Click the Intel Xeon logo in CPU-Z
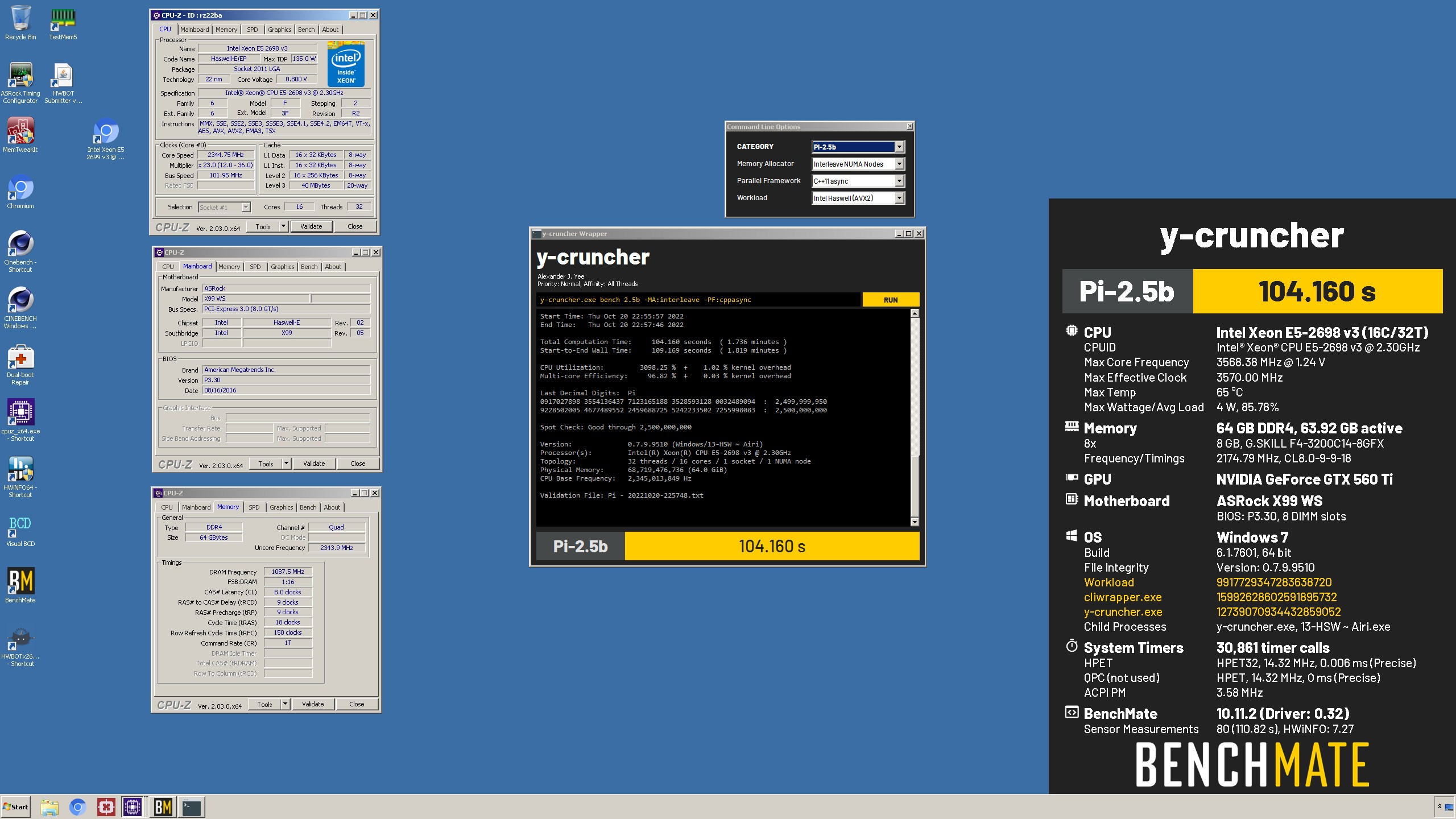The image size is (1456, 819). pyautogui.click(x=346, y=64)
